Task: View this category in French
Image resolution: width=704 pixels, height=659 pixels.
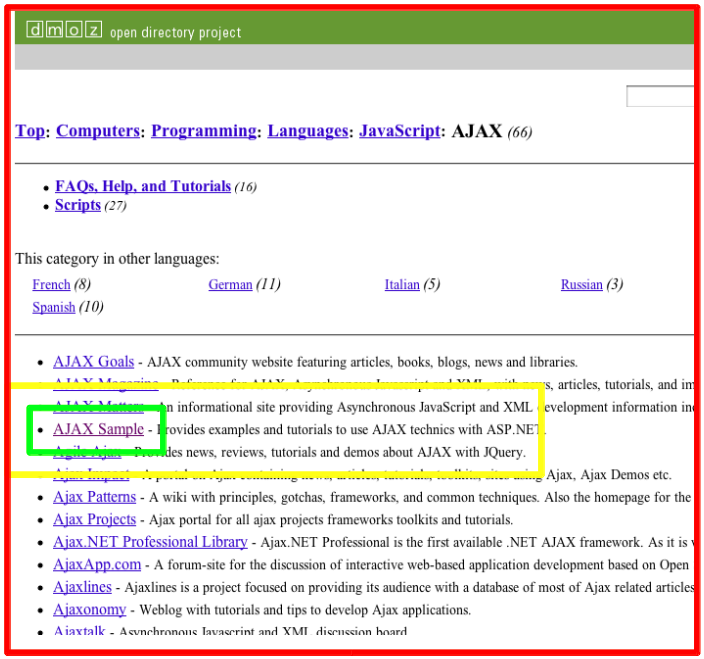Action: [x=51, y=285]
